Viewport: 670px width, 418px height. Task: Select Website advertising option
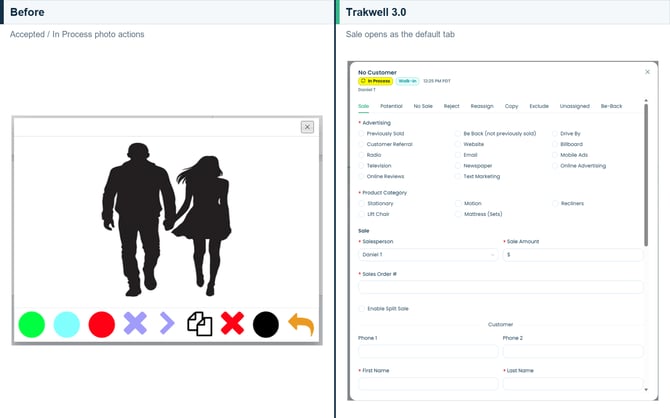coord(458,144)
